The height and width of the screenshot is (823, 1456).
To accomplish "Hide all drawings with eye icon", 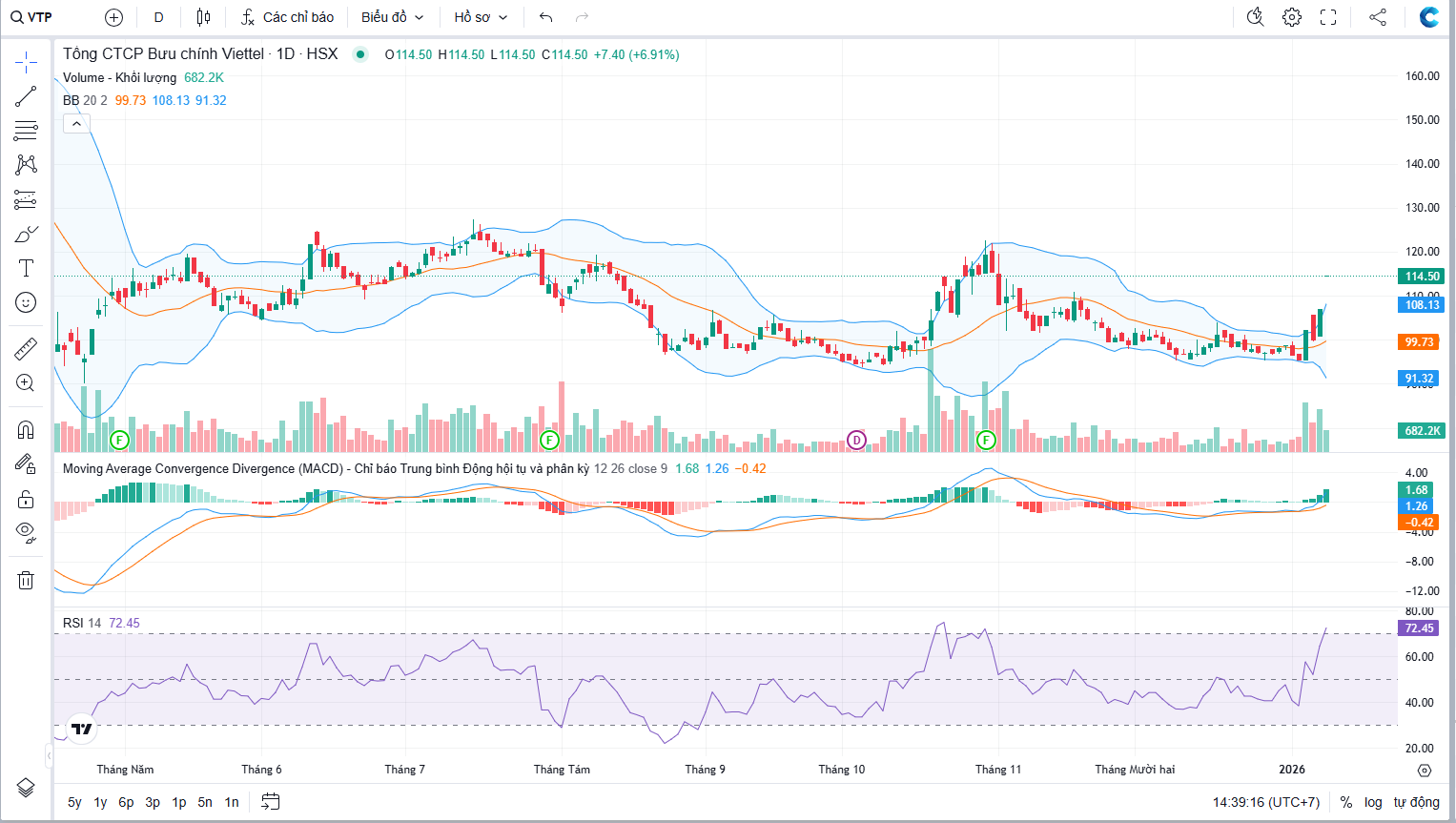I will [26, 532].
